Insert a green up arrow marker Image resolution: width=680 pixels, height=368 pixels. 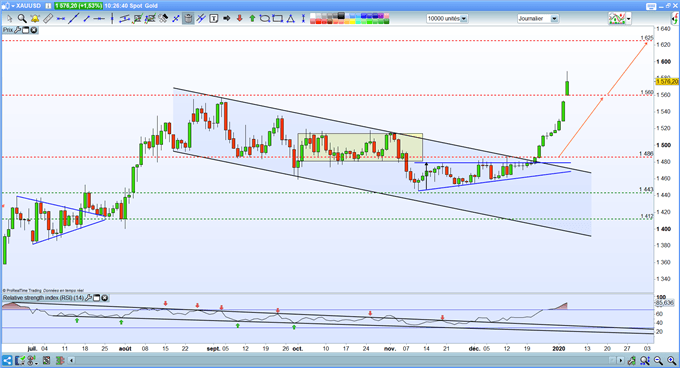click(x=252, y=18)
